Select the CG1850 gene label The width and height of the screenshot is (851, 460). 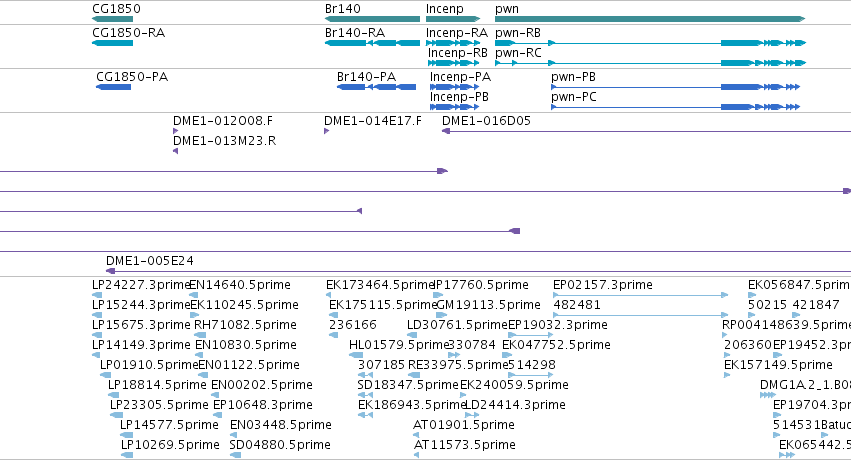(116, 9)
